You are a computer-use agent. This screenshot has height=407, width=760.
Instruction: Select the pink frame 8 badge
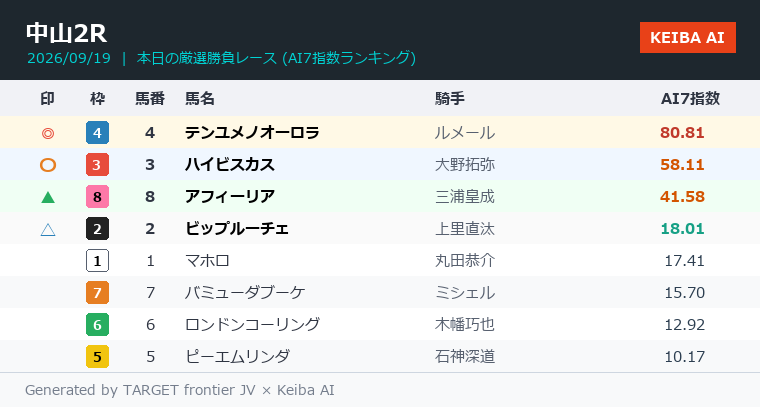97,197
